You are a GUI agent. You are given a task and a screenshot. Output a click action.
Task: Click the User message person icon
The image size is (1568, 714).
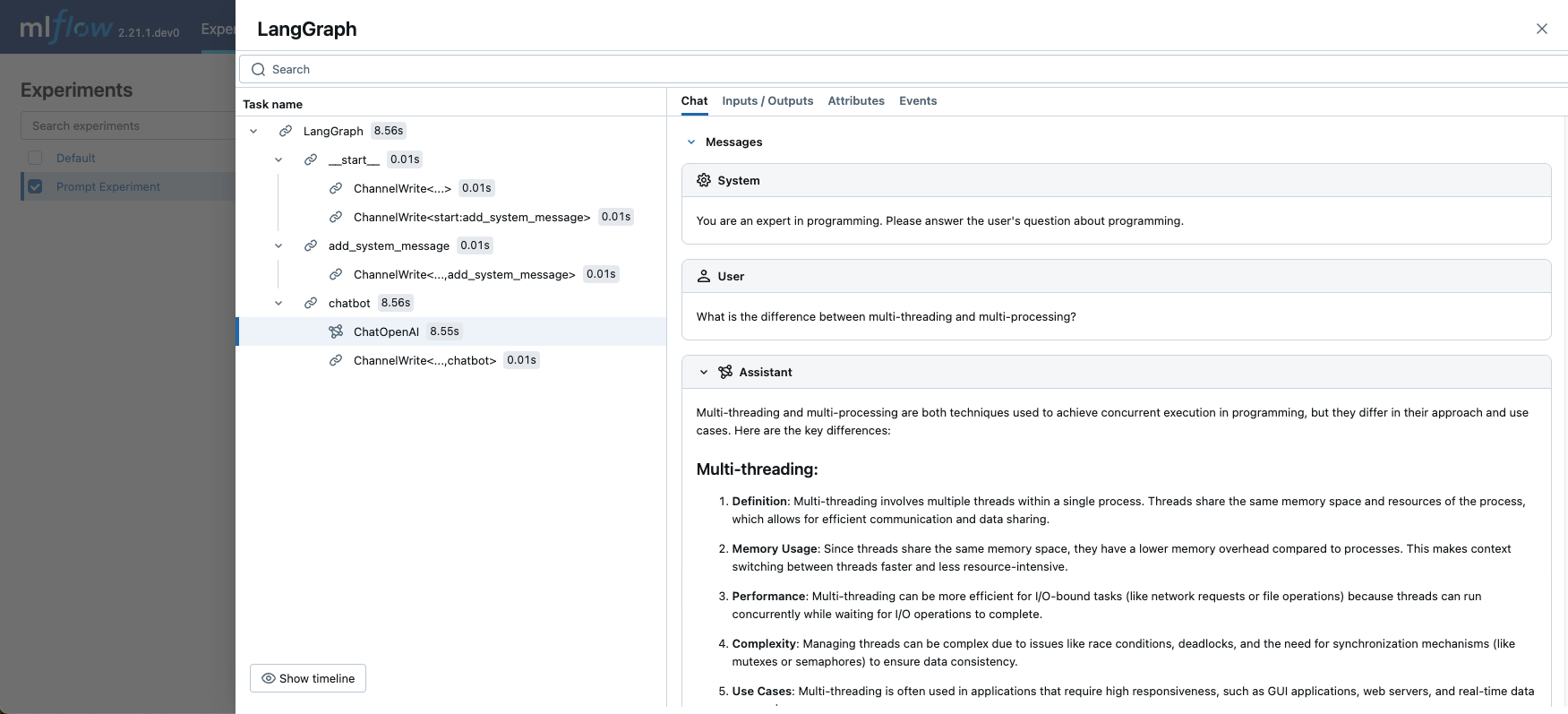(704, 276)
